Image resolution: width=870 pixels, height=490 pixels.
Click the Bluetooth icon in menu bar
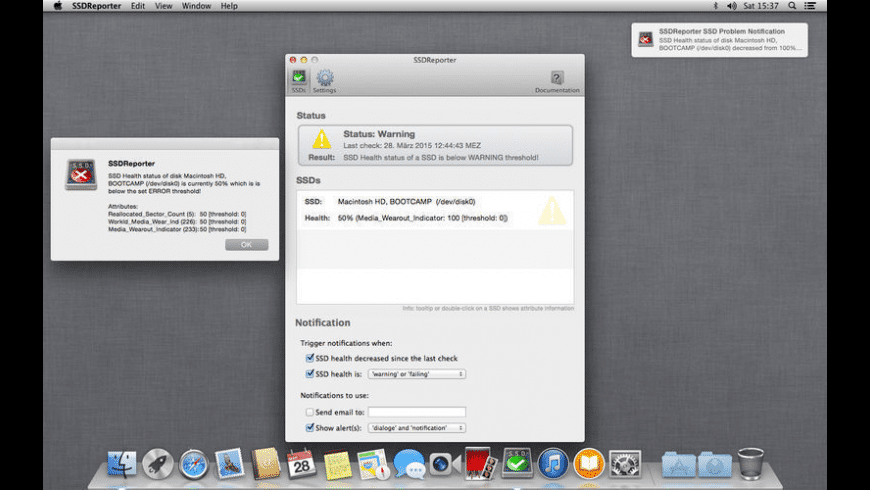(x=715, y=6)
